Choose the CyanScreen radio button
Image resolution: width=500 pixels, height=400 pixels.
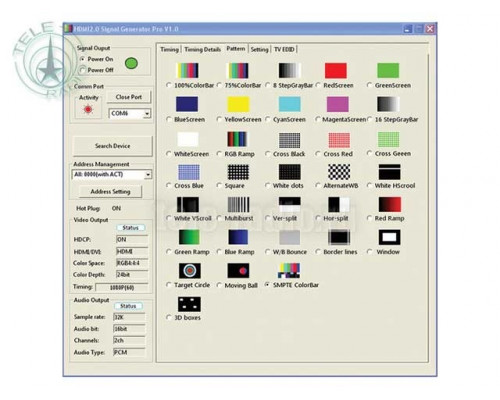click(268, 119)
